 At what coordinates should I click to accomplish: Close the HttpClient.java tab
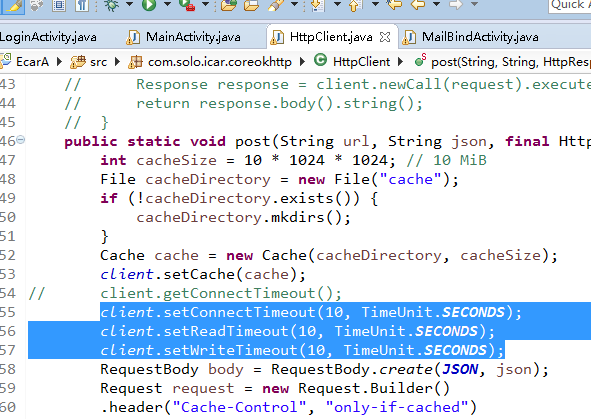tap(384, 37)
